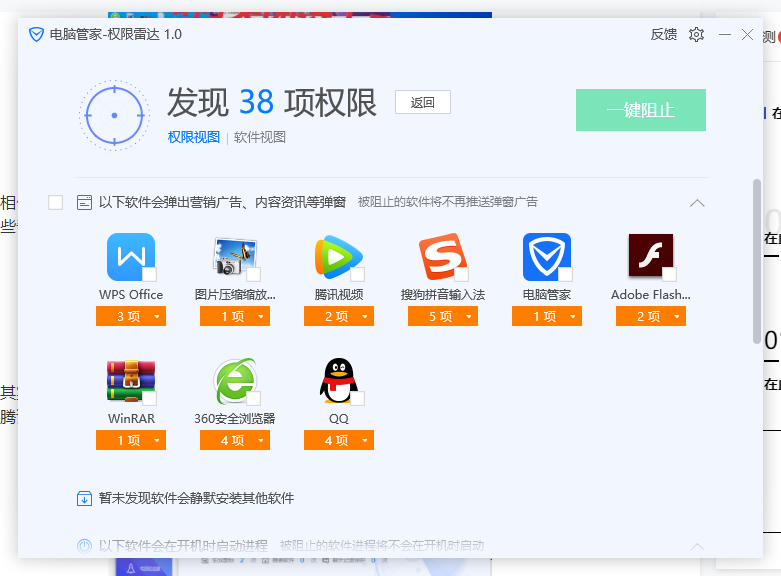Click the 以下软件会弹出营销广告 heading
Screen dimensions: 781x576
tap(222, 202)
